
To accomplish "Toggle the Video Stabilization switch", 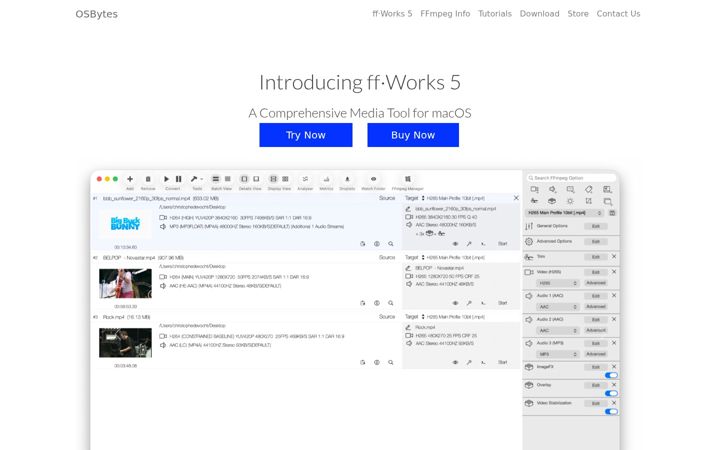I will tap(611, 411).
